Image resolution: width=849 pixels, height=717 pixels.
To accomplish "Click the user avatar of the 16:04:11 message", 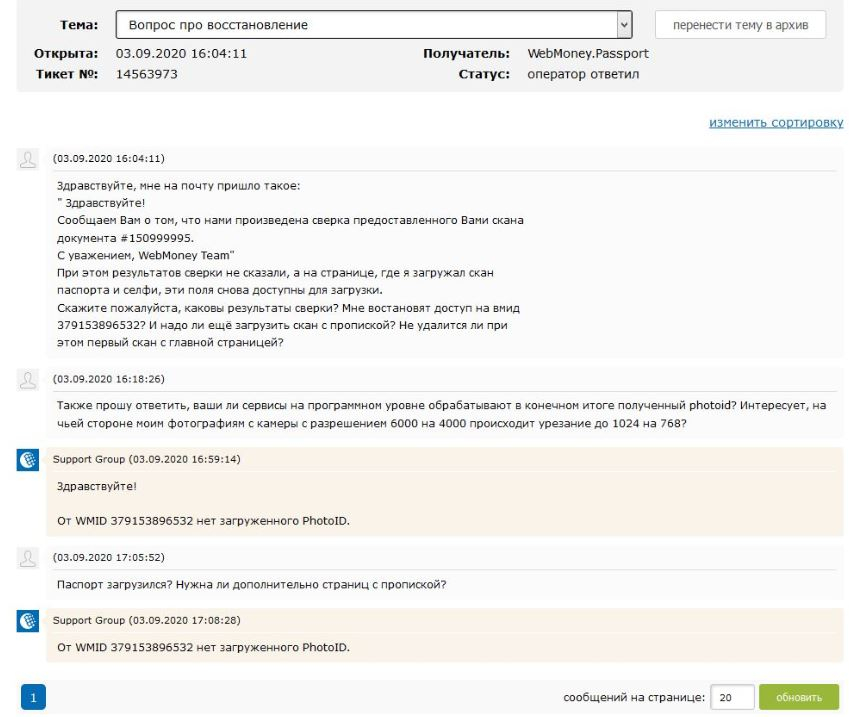I will pos(28,159).
